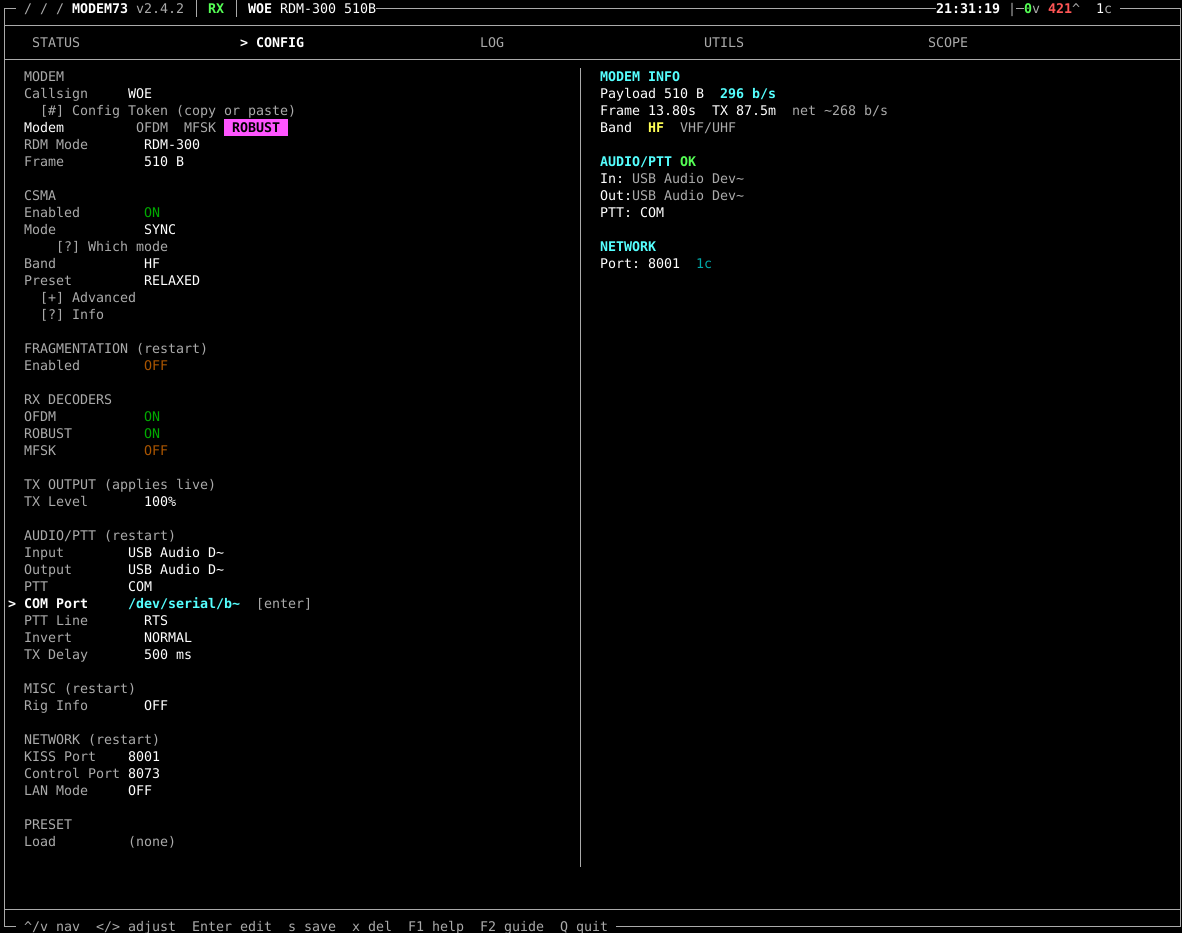Switch to the SCOPE tab
The height and width of the screenshot is (933, 1182).
click(948, 43)
